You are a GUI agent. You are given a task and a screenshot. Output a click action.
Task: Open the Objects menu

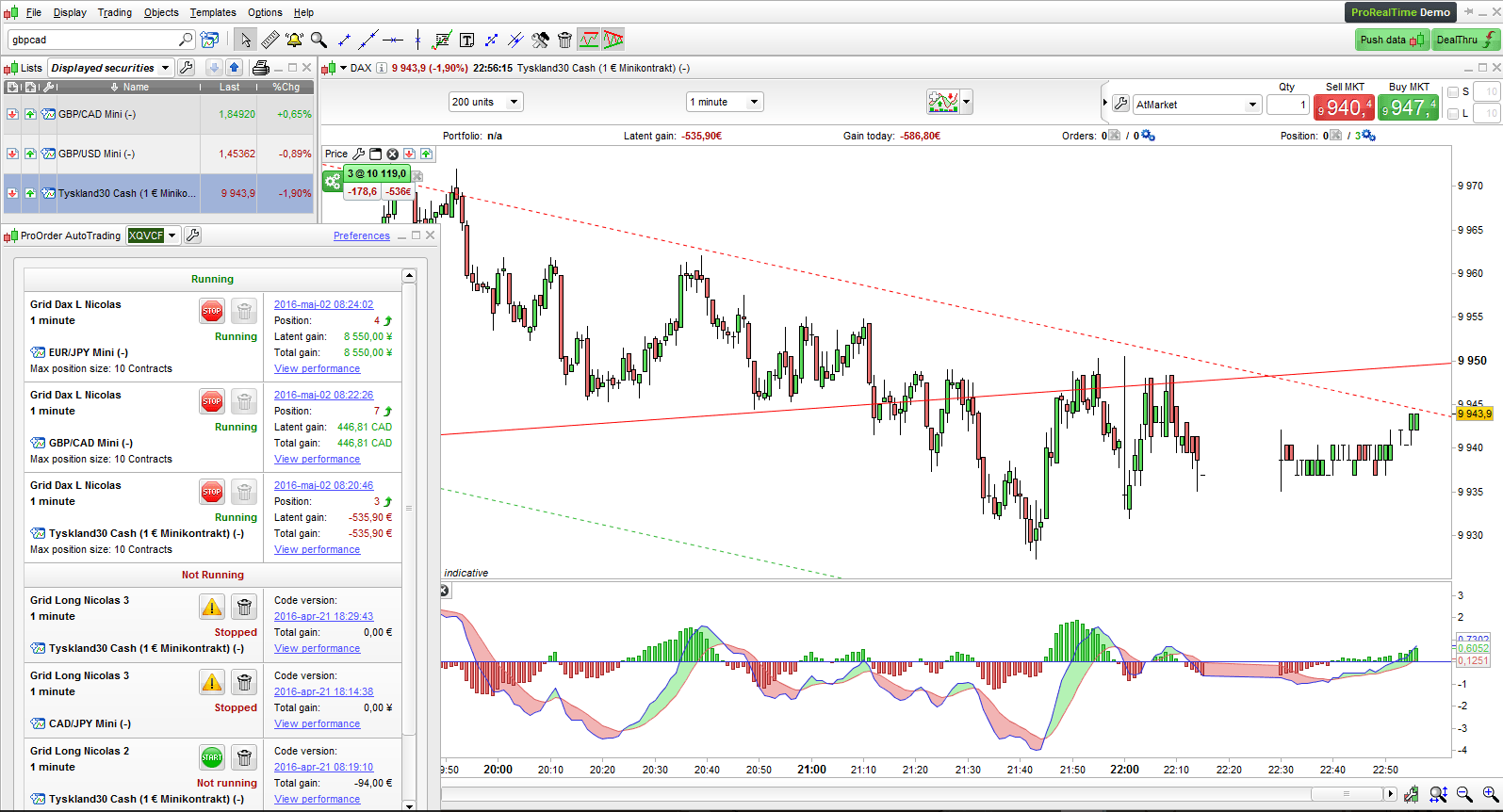click(161, 12)
